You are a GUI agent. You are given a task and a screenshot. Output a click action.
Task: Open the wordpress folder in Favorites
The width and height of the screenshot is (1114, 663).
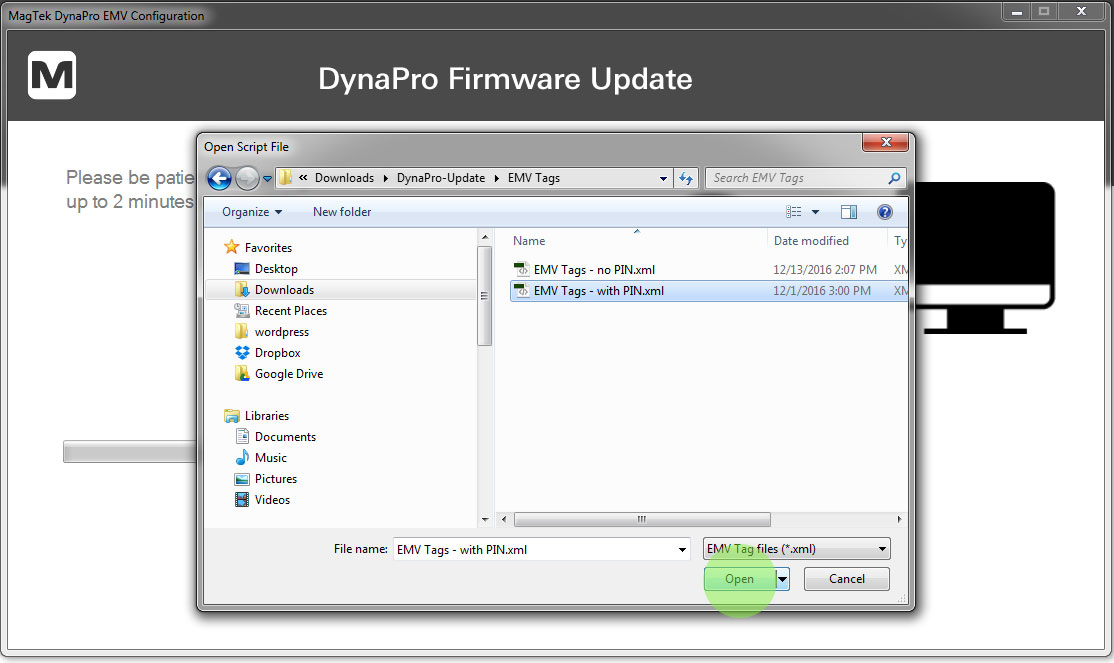tap(281, 332)
